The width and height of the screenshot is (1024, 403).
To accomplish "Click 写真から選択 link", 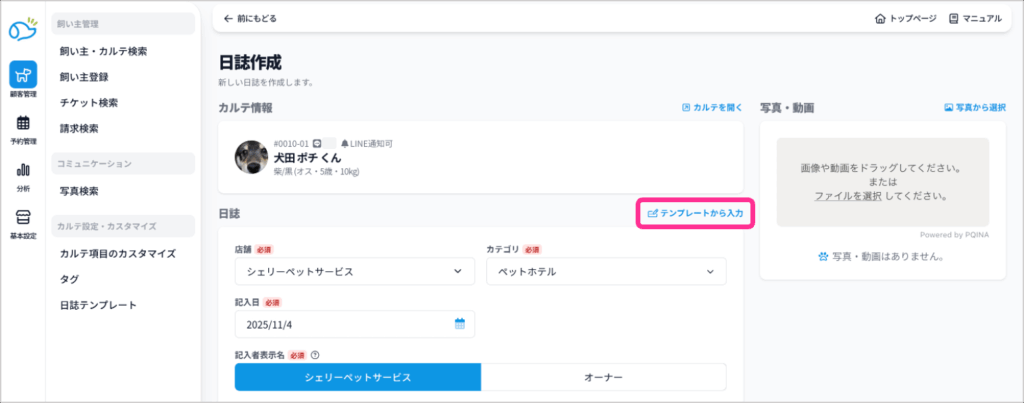I will pos(974,107).
